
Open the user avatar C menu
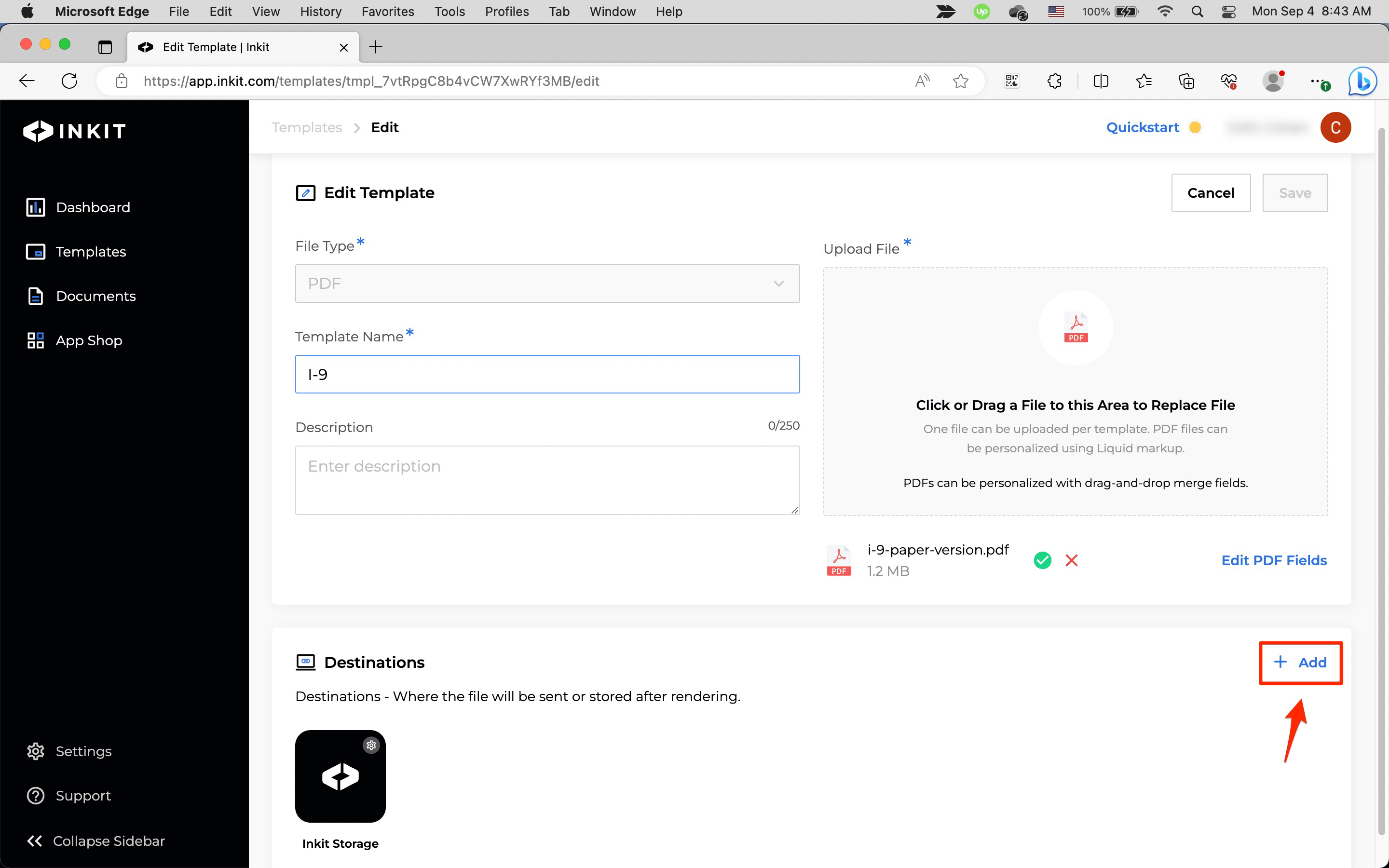point(1335,127)
